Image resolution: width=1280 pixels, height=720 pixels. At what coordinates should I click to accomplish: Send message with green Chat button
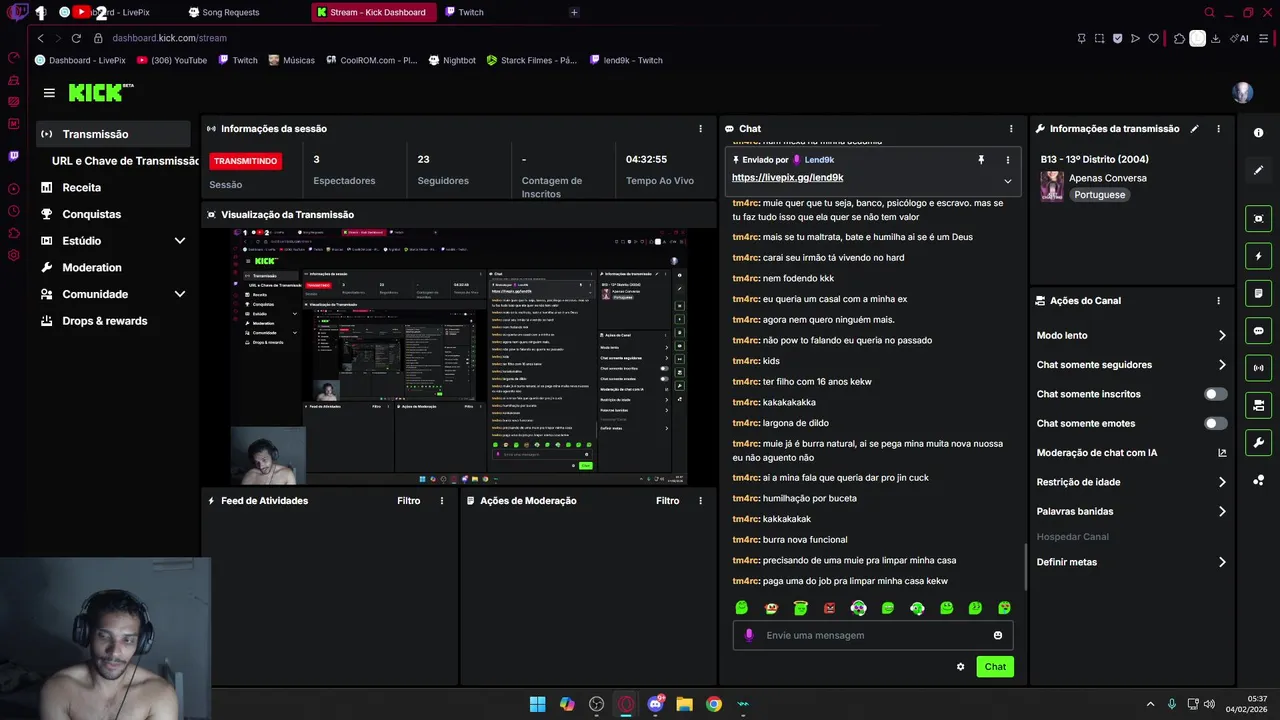click(995, 667)
